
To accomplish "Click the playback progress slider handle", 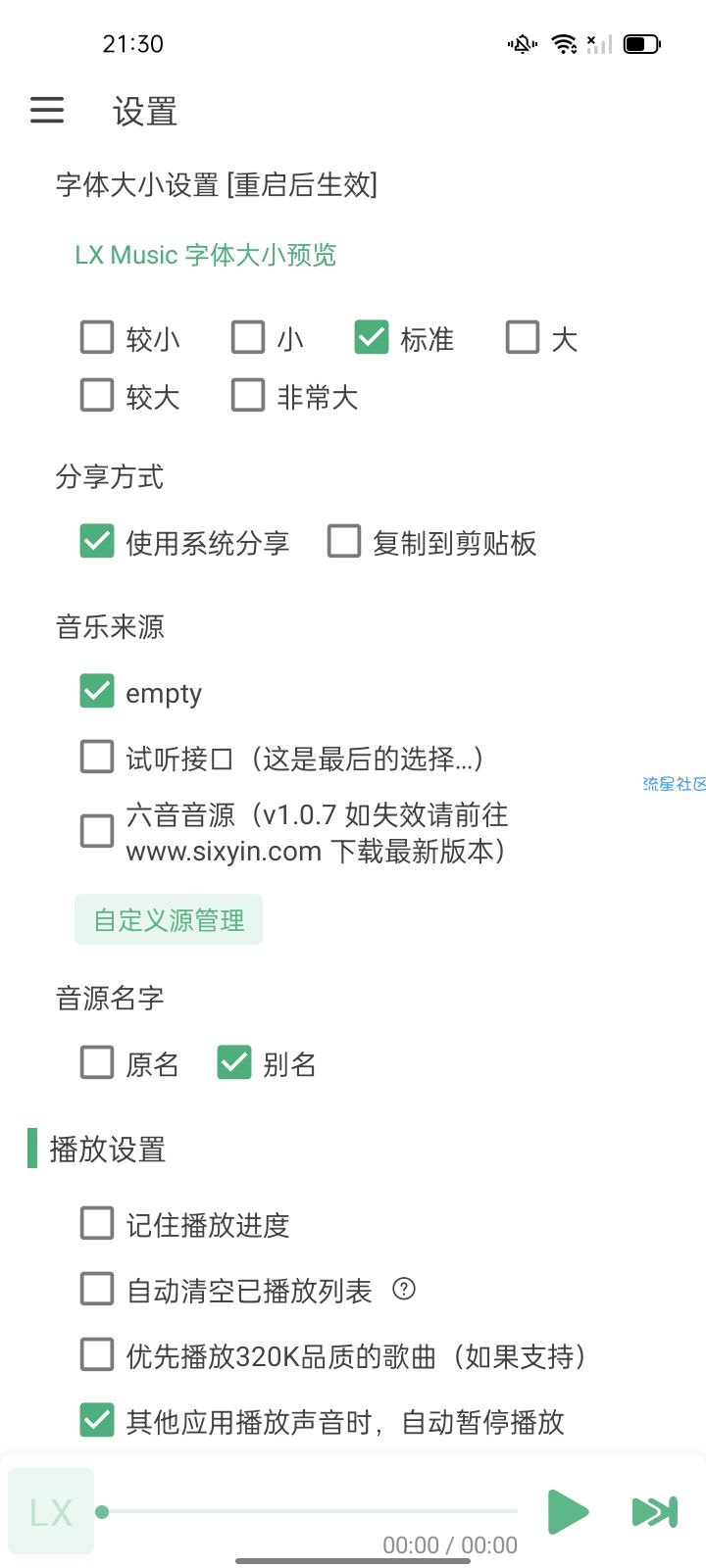I will (x=102, y=1511).
